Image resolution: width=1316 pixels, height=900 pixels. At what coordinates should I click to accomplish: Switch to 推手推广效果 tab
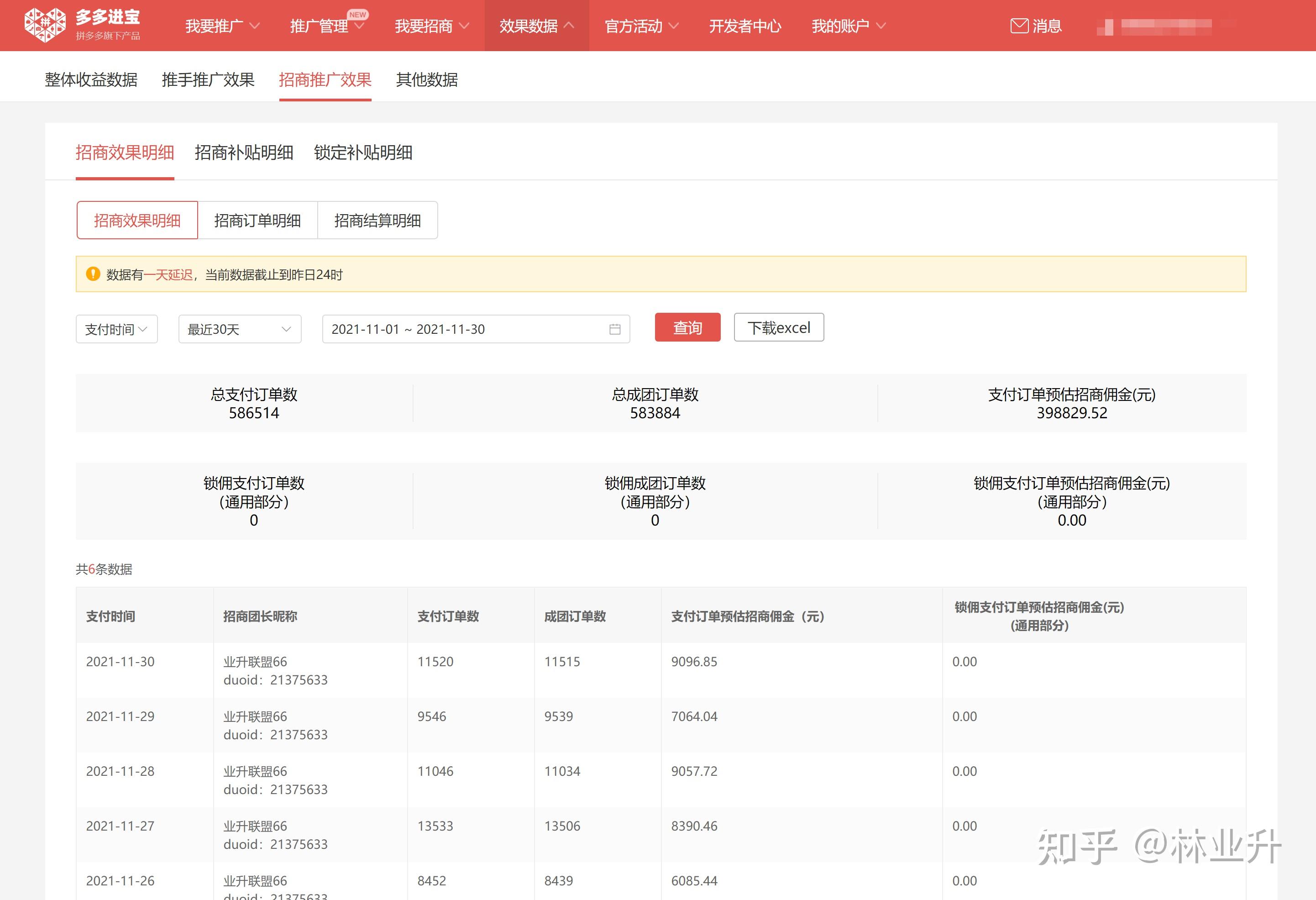209,80
